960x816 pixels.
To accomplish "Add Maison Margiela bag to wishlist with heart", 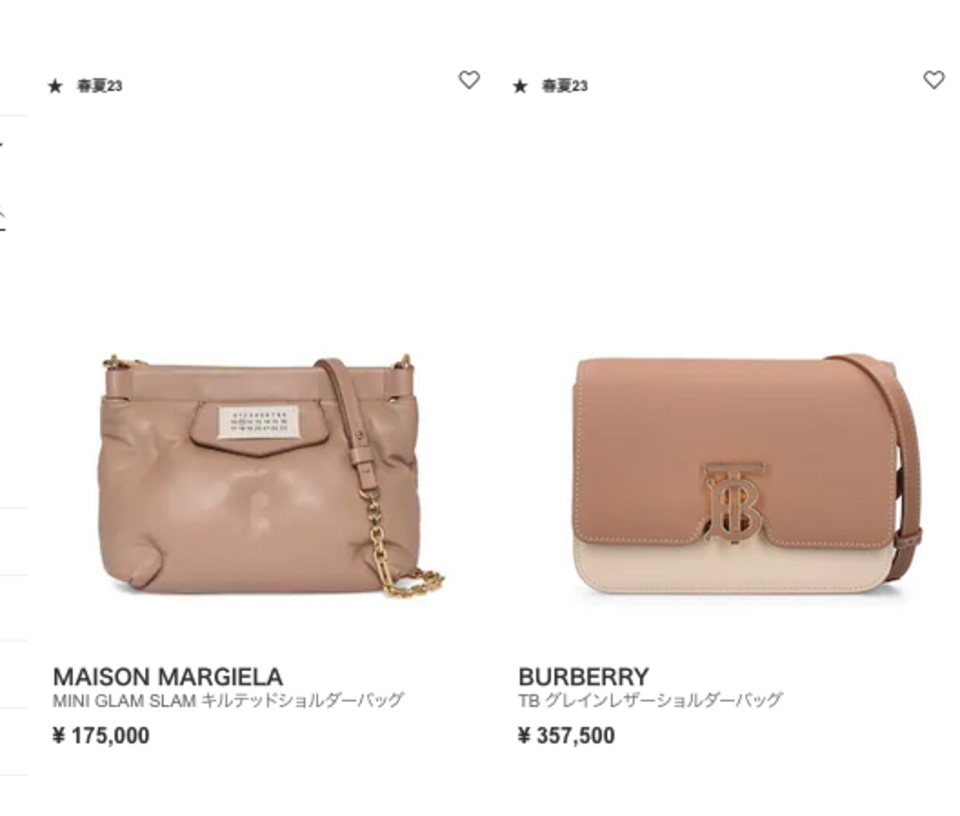I will [469, 80].
